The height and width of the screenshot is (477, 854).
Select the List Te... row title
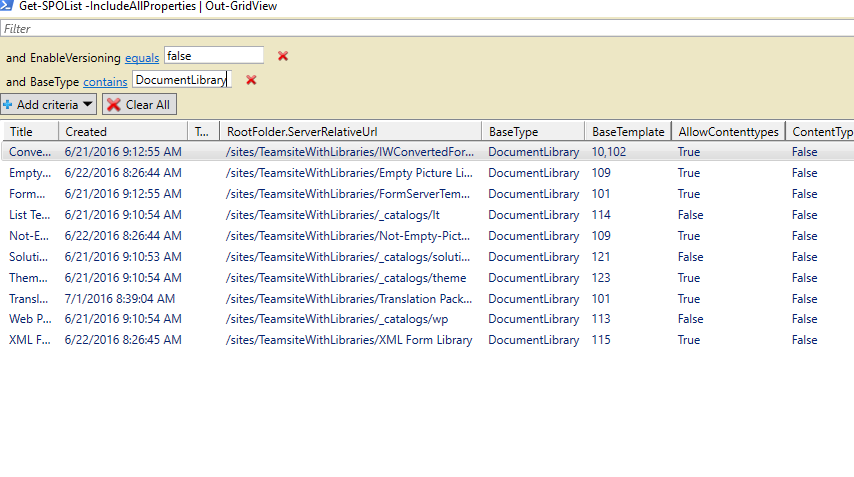pos(29,215)
